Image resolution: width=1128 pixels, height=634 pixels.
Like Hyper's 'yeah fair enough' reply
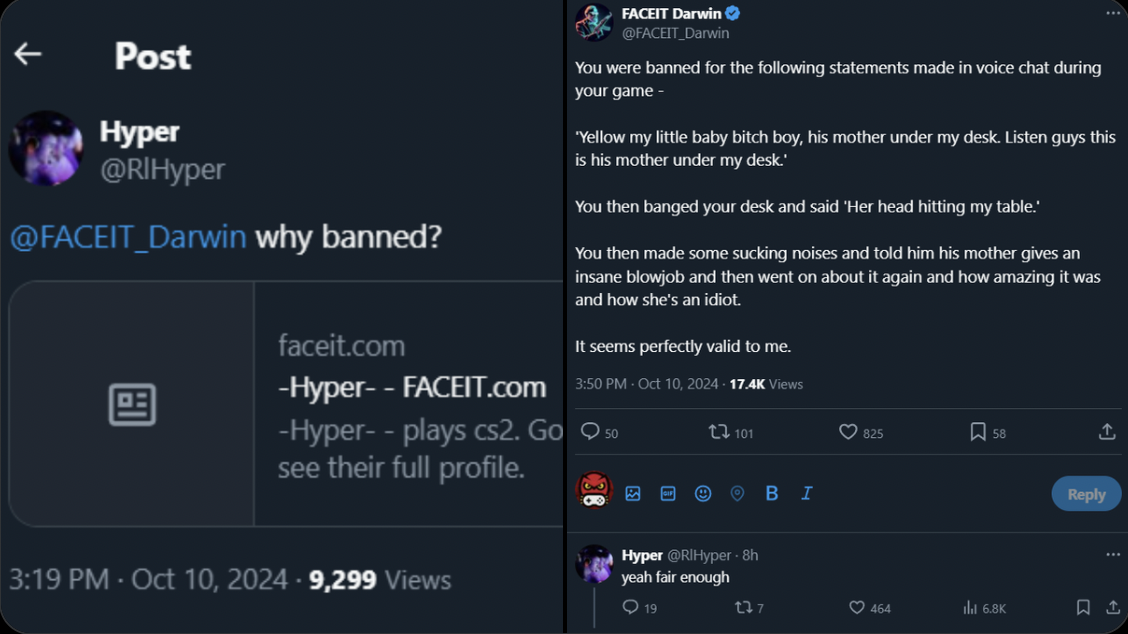click(857, 607)
